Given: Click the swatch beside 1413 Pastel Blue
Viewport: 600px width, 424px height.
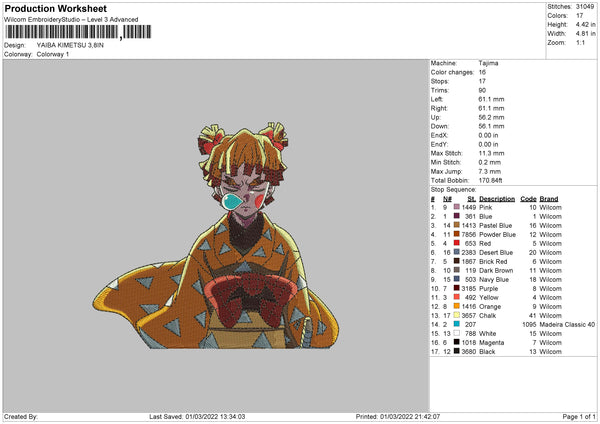Looking at the screenshot, I should pos(457,225).
